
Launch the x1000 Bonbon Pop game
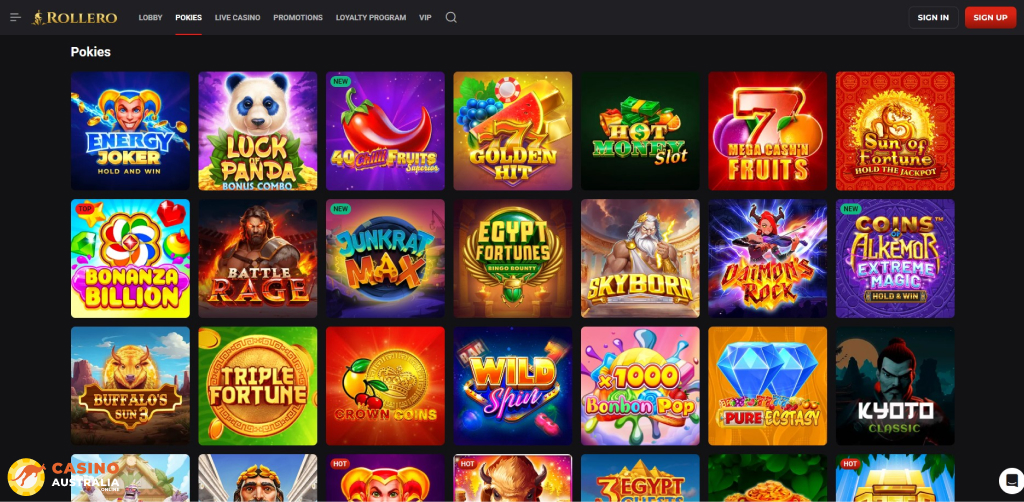[x=640, y=386]
